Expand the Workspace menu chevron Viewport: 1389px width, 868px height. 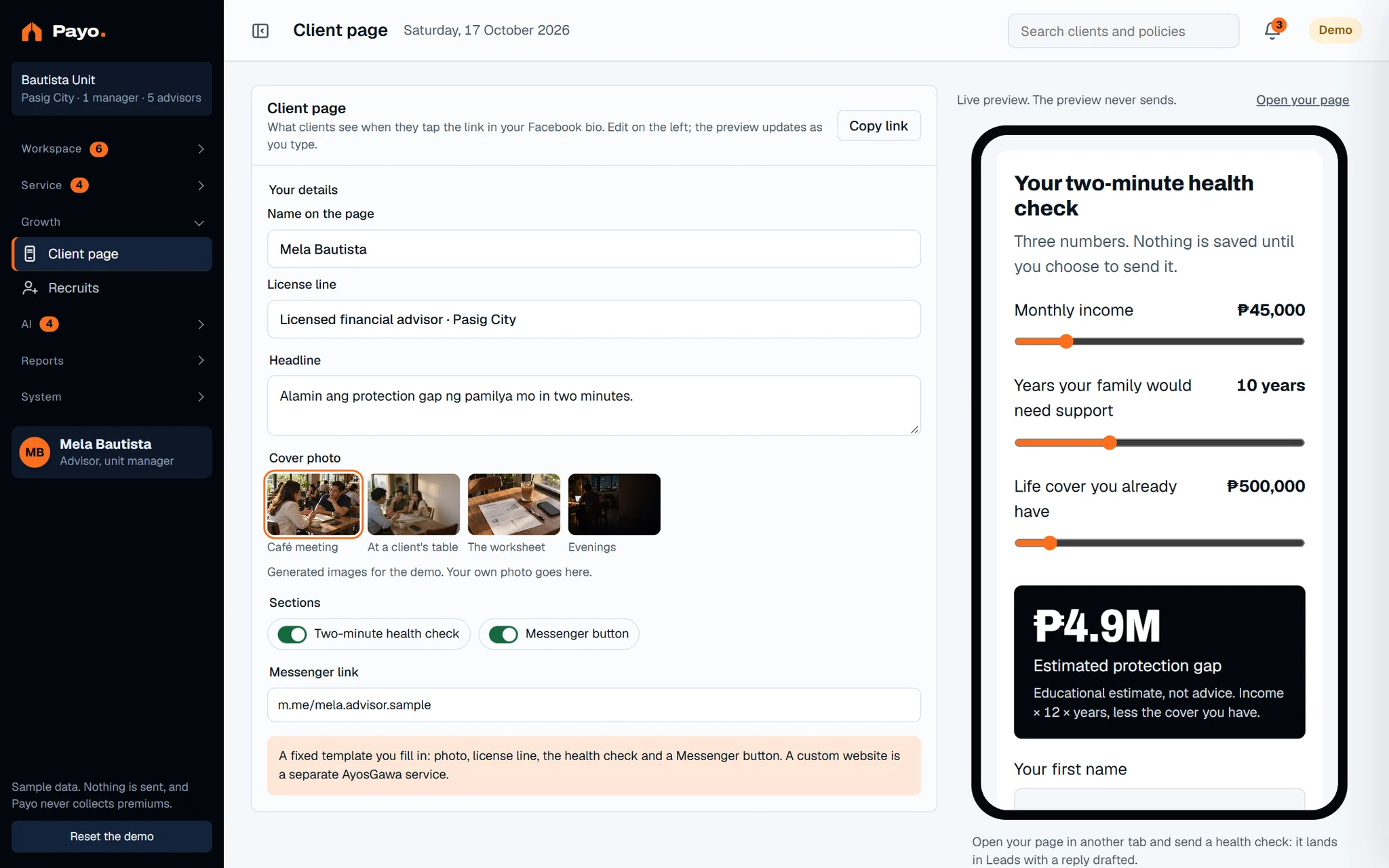(x=201, y=149)
